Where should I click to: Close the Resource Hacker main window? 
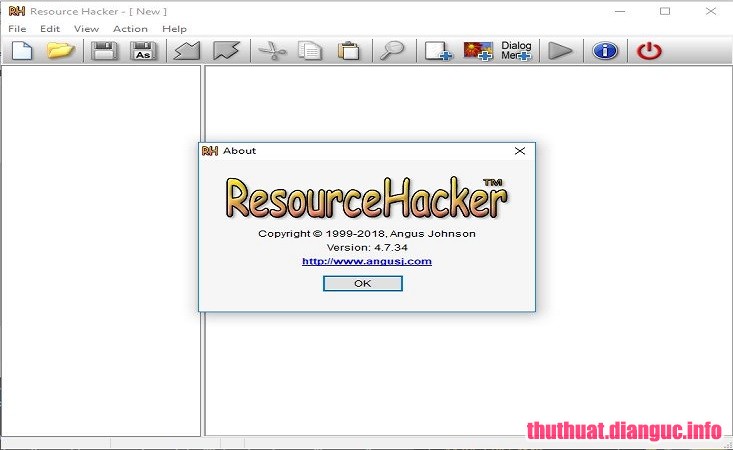pyautogui.click(x=711, y=11)
